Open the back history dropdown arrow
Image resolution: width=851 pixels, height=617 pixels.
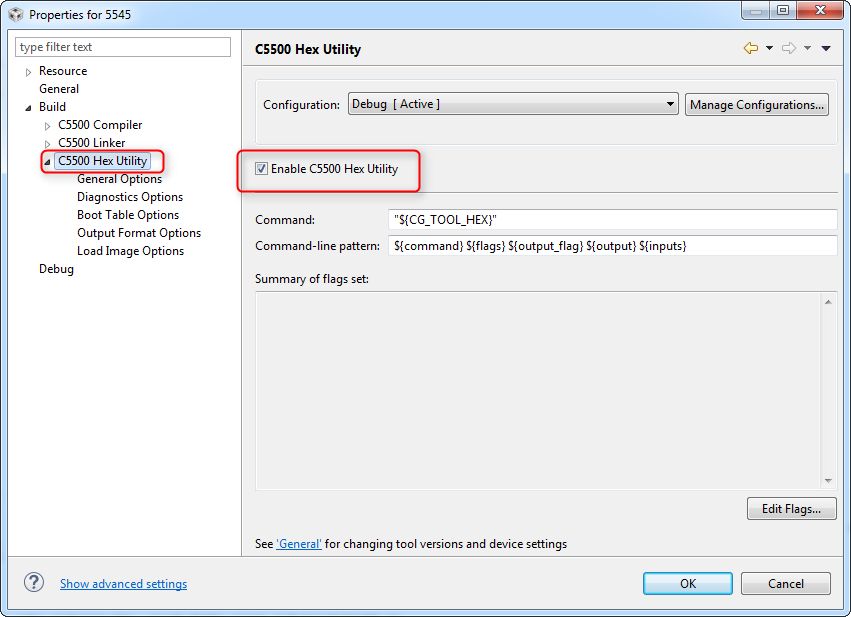[769, 48]
